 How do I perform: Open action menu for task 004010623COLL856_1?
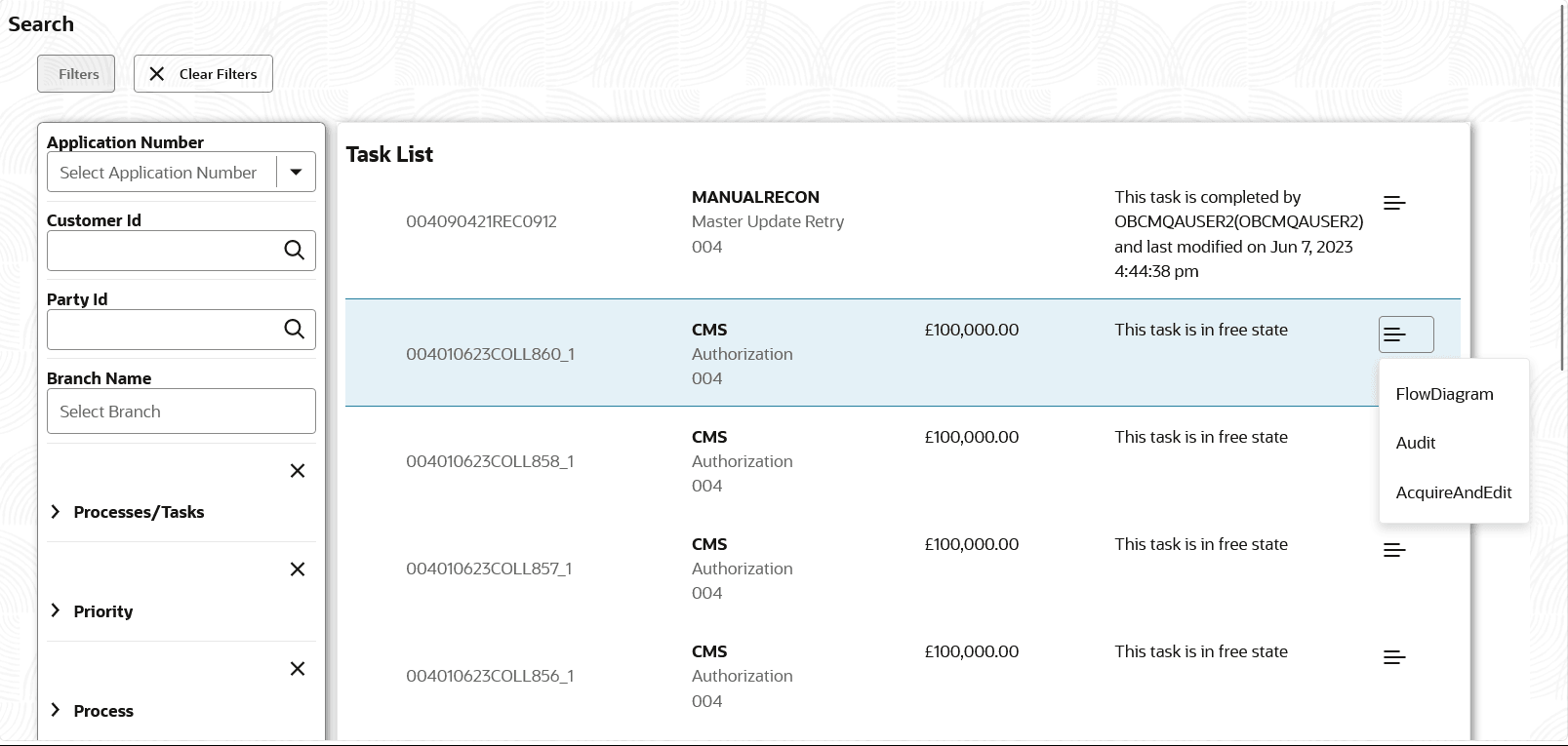click(x=1394, y=657)
